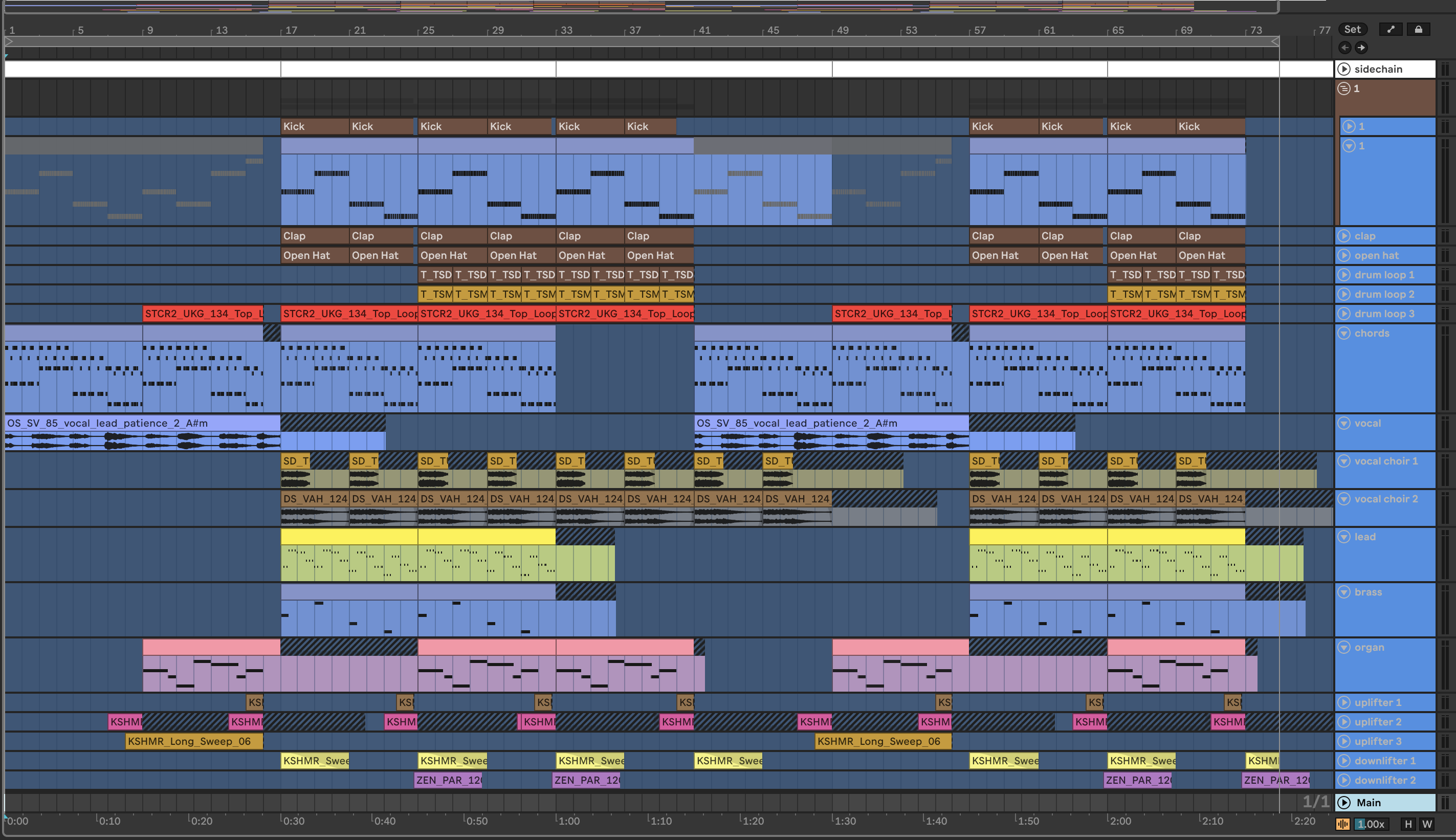
Task: Toggle the automation lock icon
Action: pyautogui.click(x=1418, y=30)
